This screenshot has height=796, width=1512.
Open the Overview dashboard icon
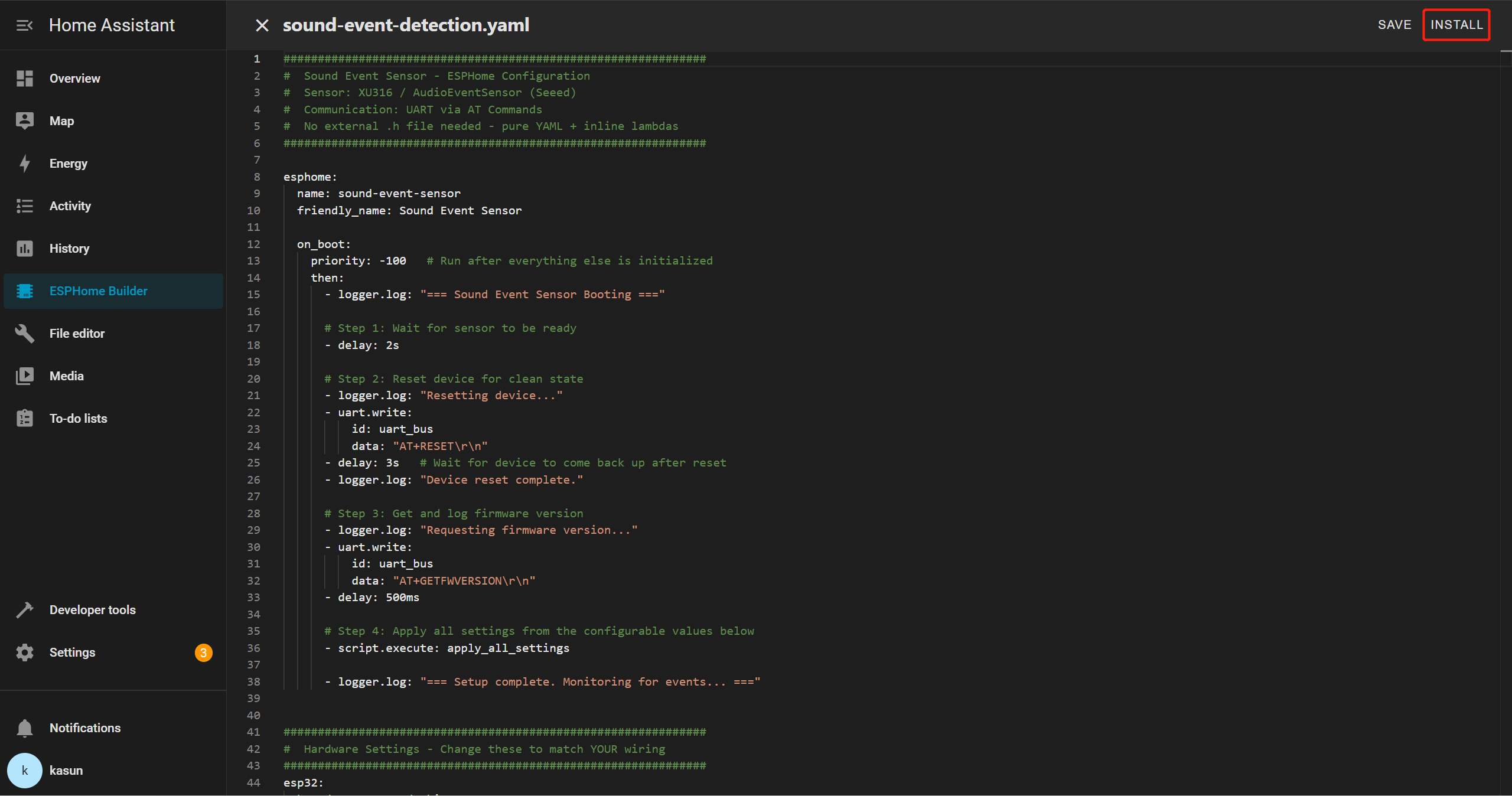pos(24,79)
